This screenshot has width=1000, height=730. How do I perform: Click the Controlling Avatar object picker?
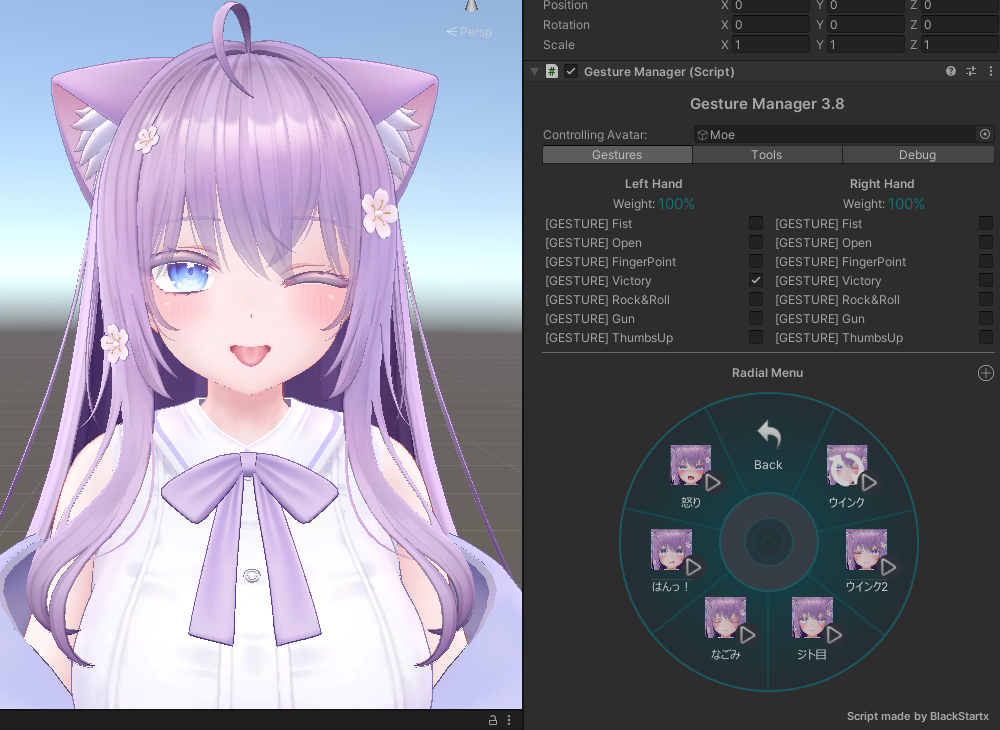tap(985, 135)
